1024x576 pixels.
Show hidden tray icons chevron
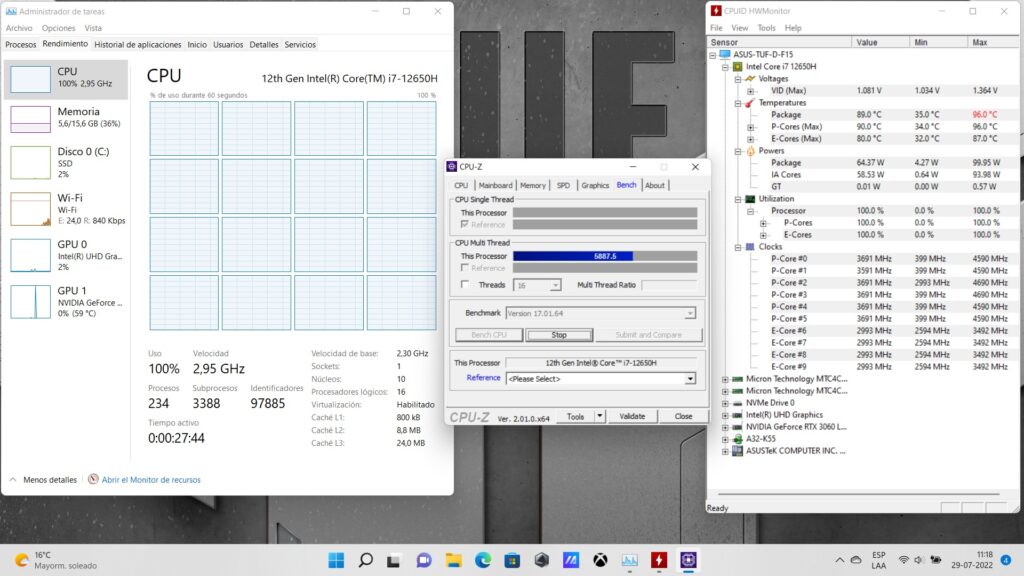click(840, 560)
